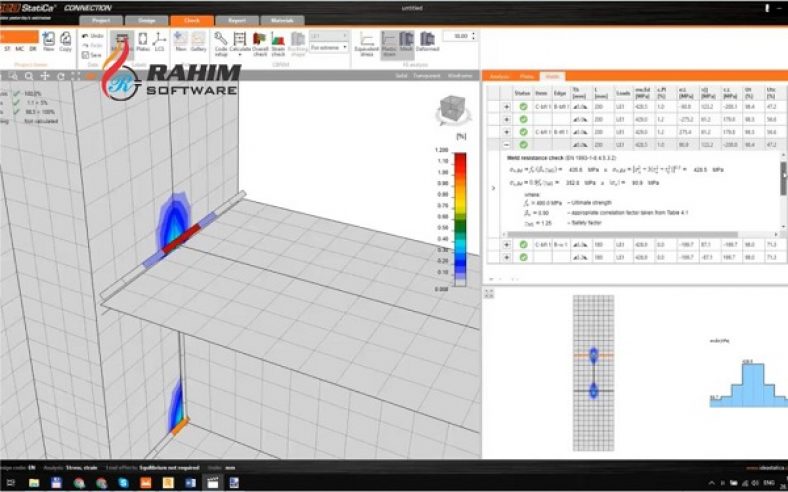The height and width of the screenshot is (492, 788).
Task: Click the New picture icon
Action: tap(181, 42)
